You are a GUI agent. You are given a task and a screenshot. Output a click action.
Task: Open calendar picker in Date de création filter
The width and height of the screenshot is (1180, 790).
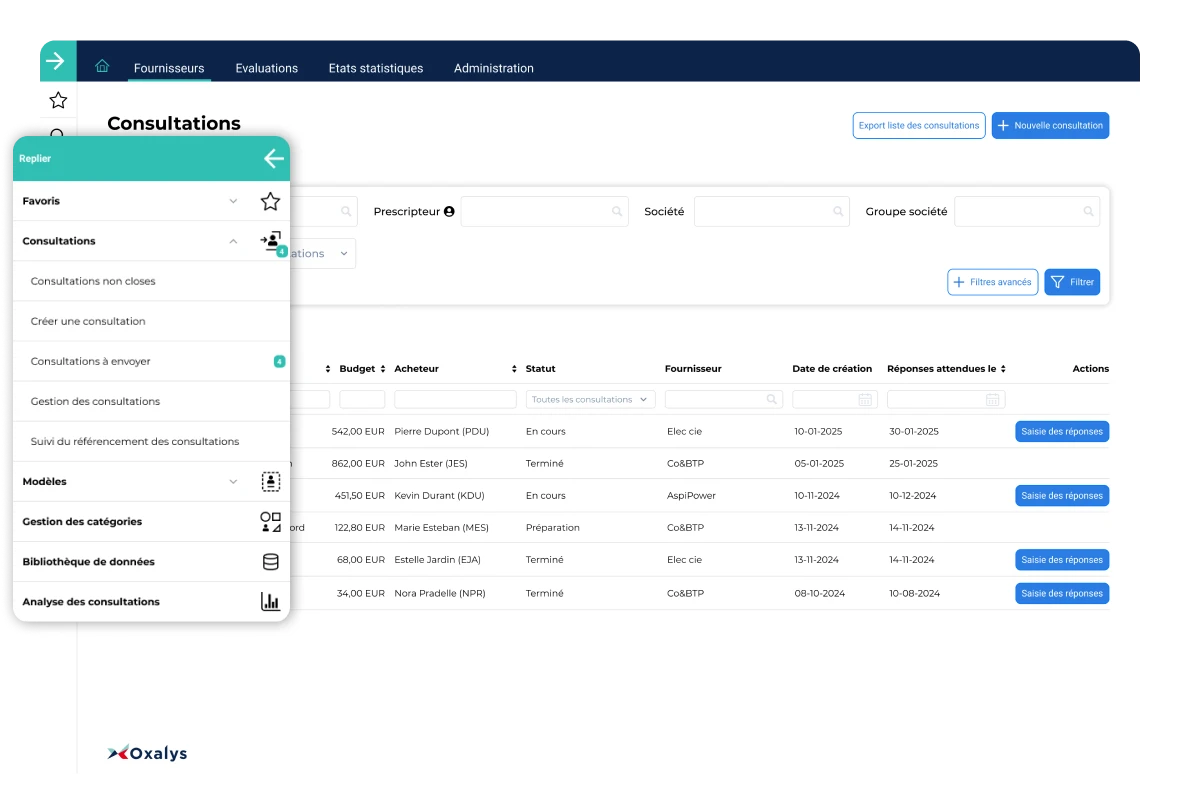click(865, 400)
